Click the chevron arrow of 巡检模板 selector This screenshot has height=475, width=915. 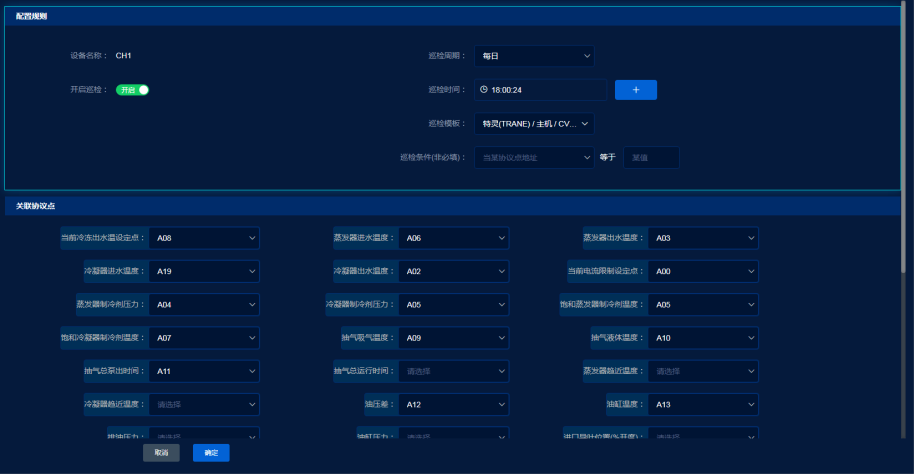(x=586, y=124)
